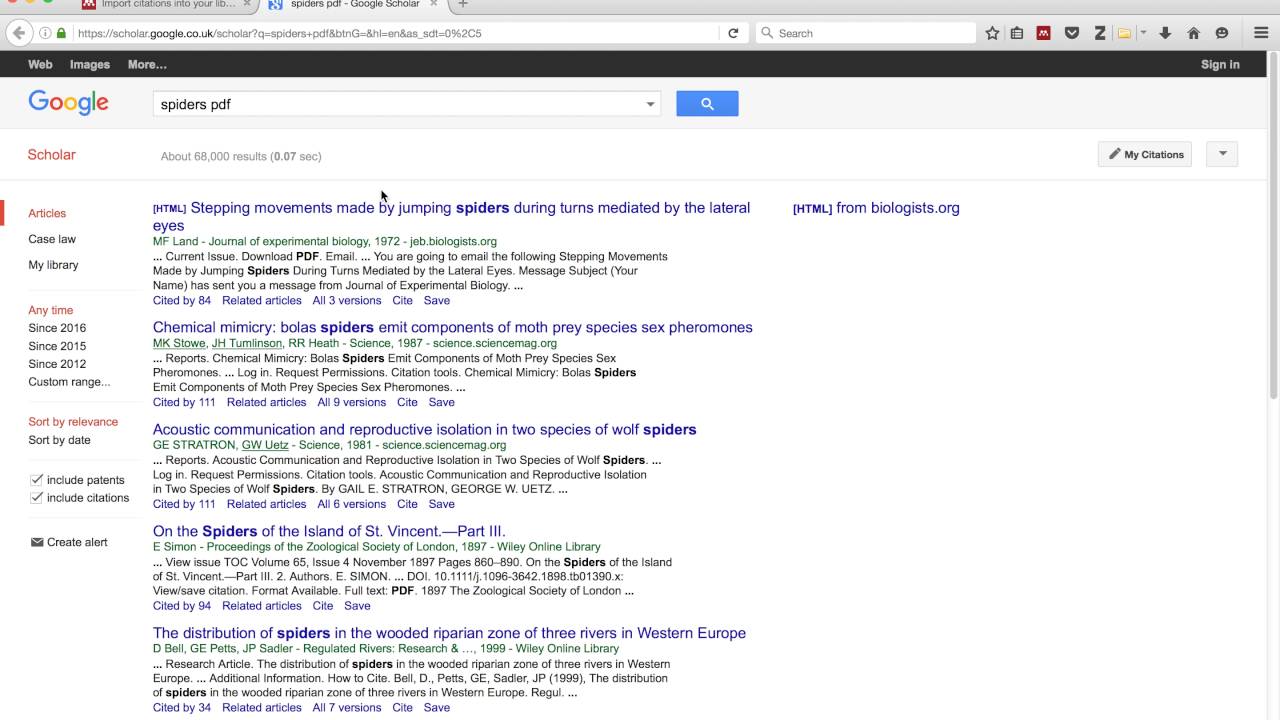Choose 'Sort by date'
1280x720 pixels.
tap(59, 440)
